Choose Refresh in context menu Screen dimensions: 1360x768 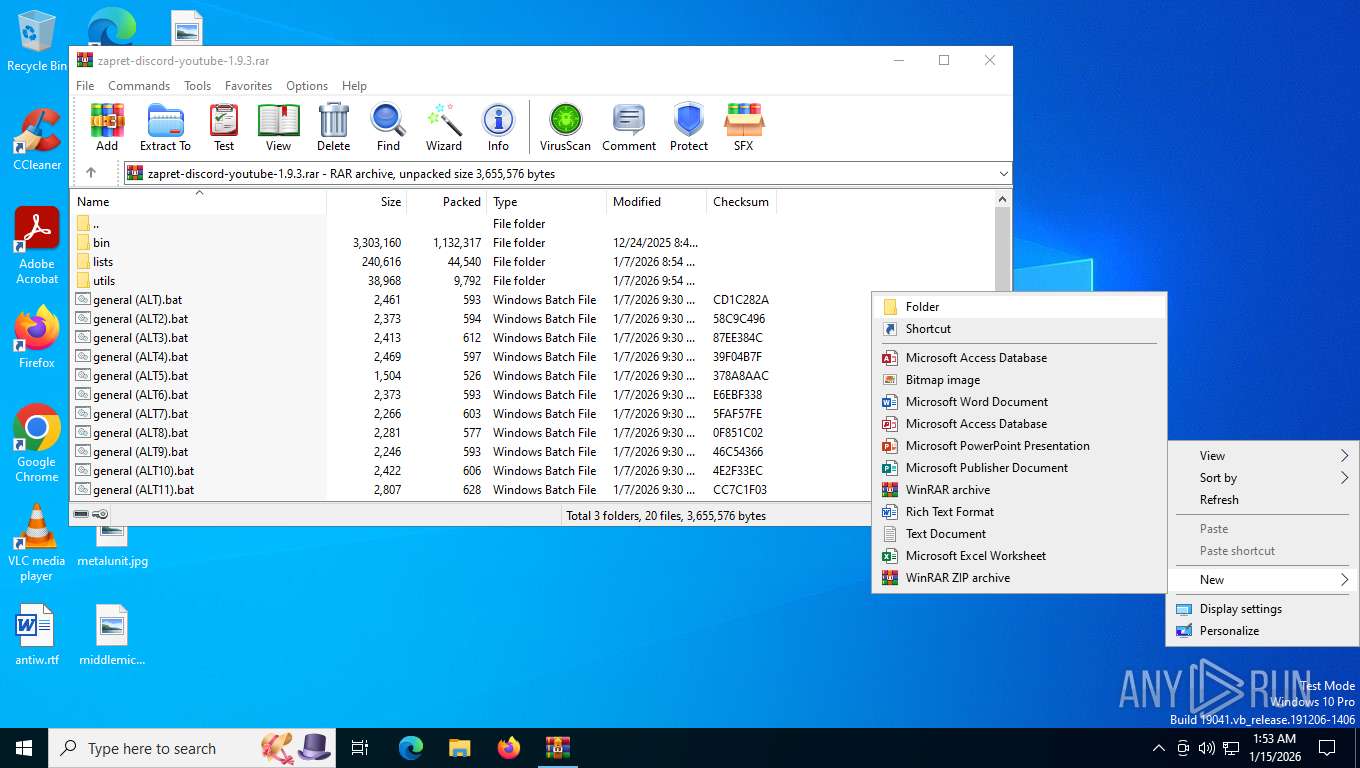[x=1263, y=500]
